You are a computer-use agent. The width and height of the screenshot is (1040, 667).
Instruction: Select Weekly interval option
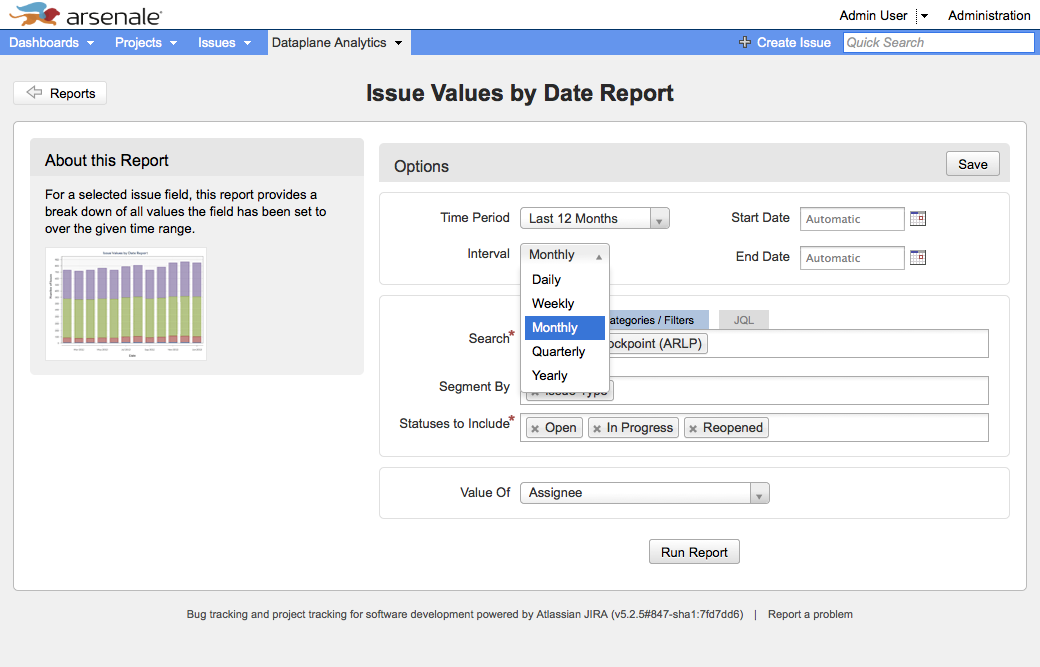(x=564, y=304)
